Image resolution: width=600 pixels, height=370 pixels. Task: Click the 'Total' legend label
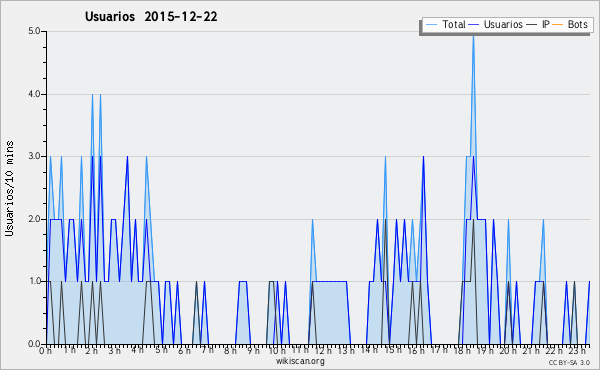pos(454,24)
